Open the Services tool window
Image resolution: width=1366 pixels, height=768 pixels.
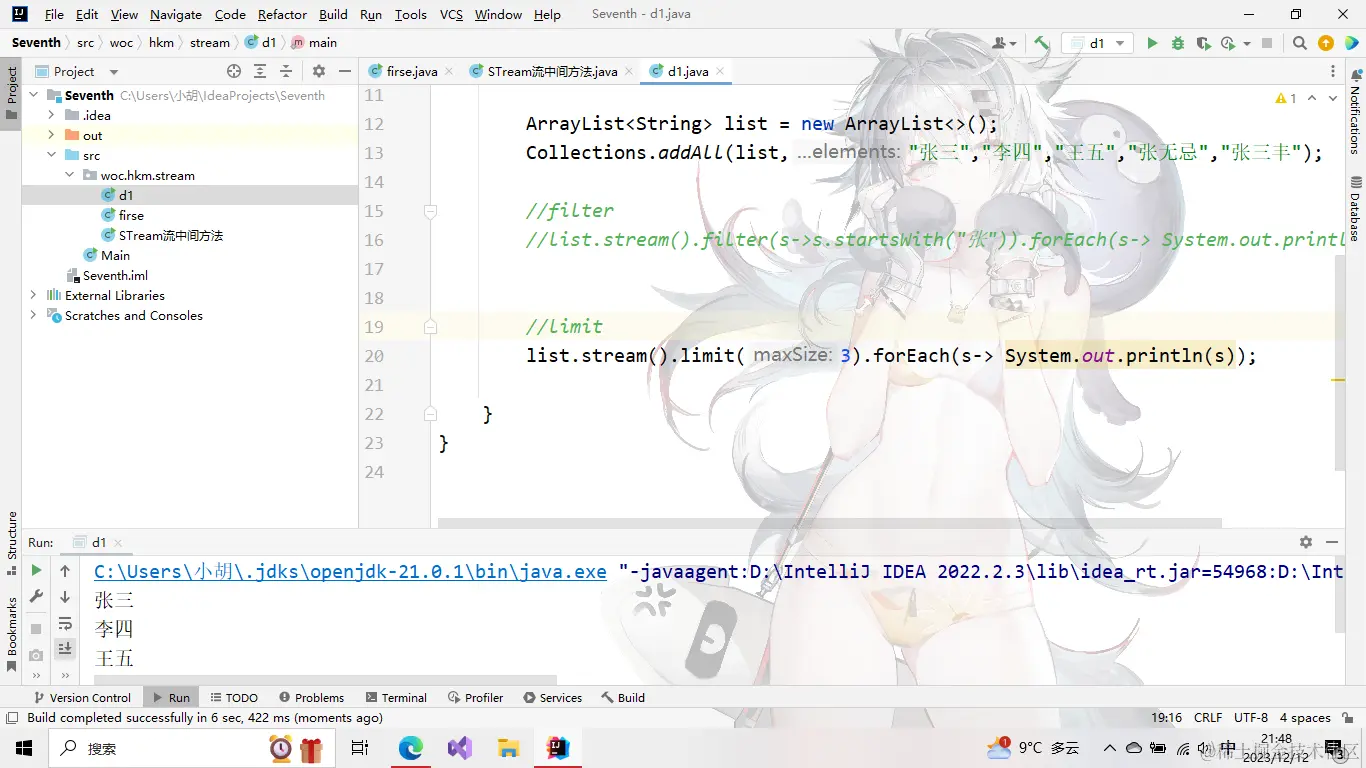click(x=552, y=697)
